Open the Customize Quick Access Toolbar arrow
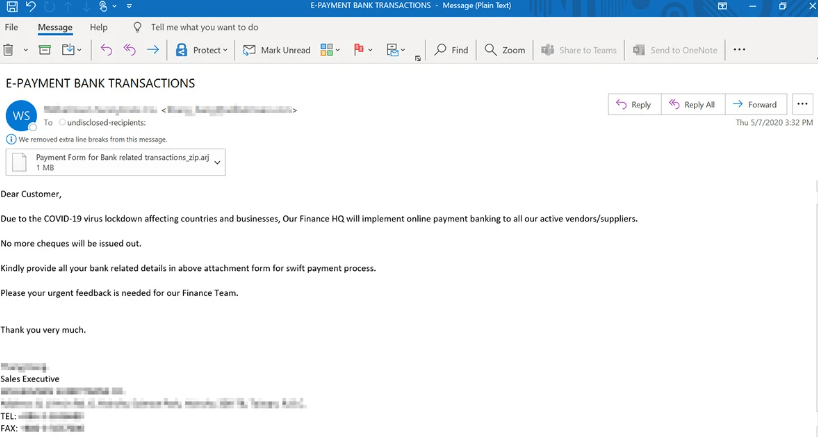 [x=129, y=6]
